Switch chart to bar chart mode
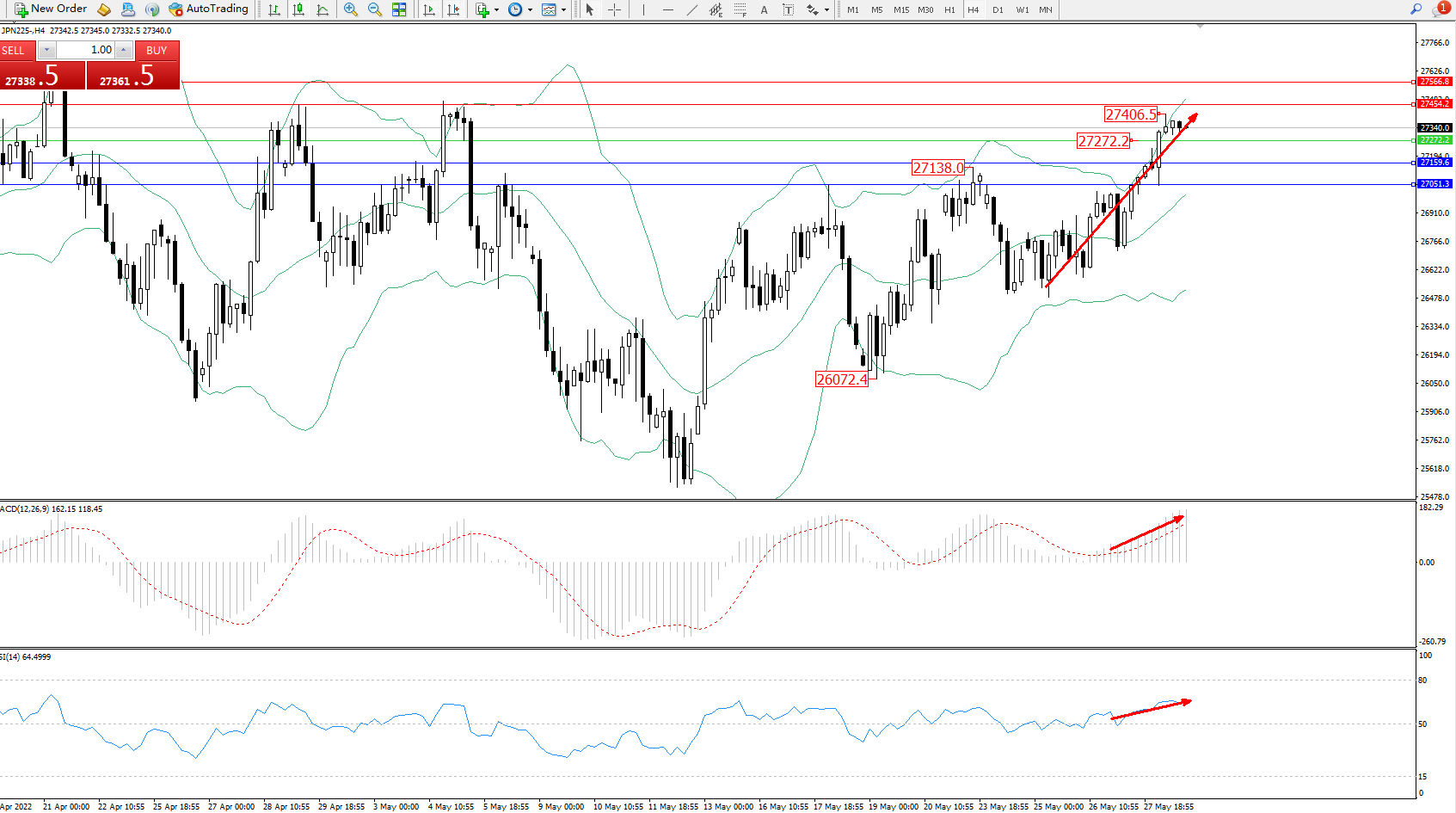1456x813 pixels. 274,9
